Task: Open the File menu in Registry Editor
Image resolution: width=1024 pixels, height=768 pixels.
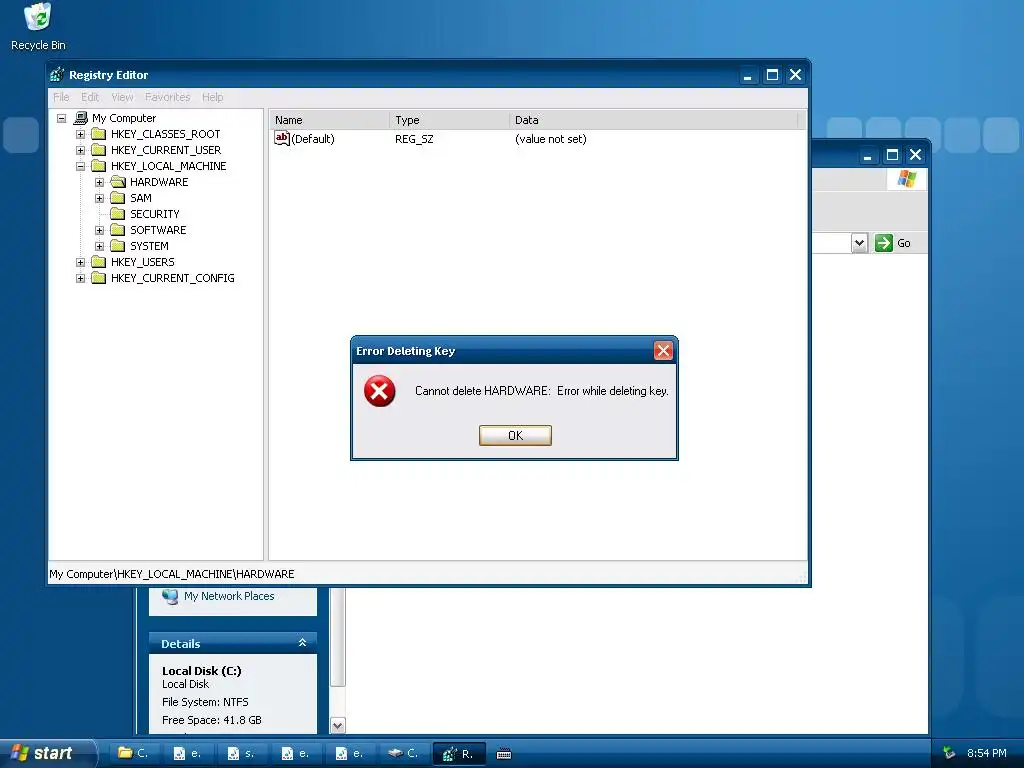Action: 61,97
